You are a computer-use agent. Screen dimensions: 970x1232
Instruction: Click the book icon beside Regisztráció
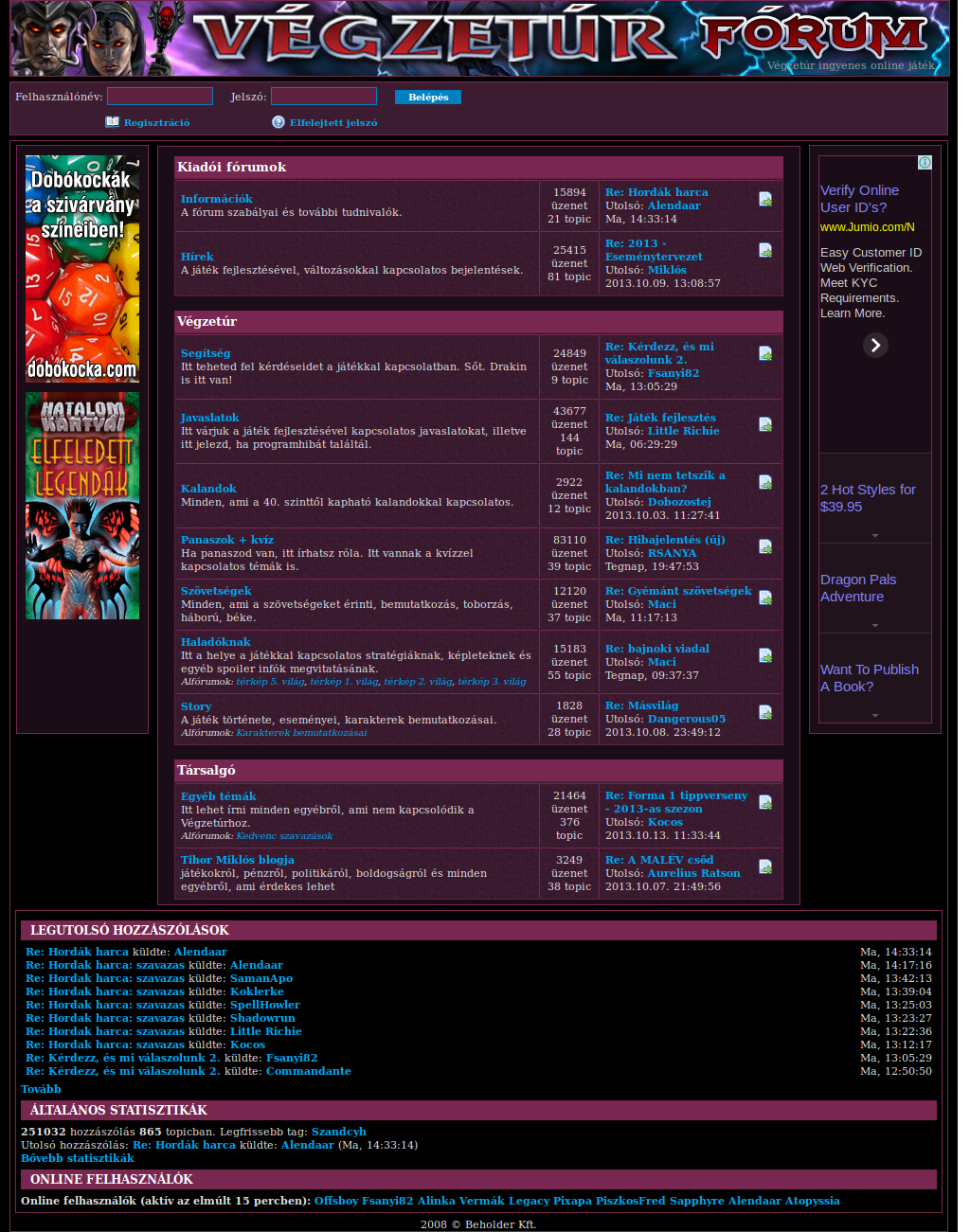tap(113, 121)
